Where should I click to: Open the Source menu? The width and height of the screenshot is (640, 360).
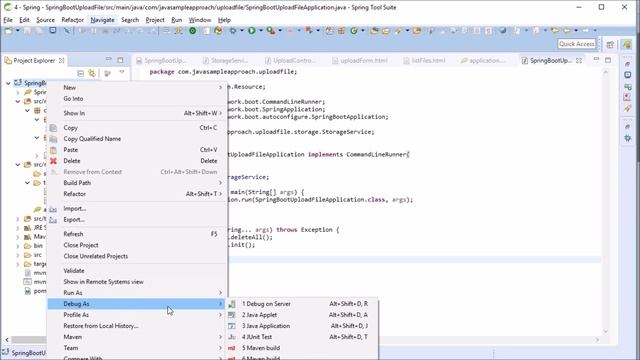tap(45, 20)
